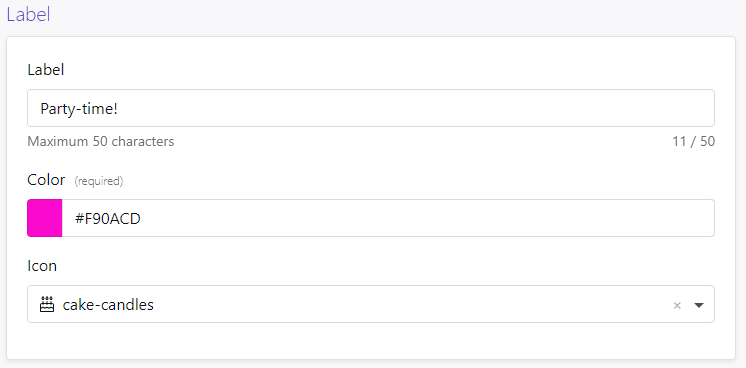Click the purple Label section heading
Image resolution: width=746 pixels, height=368 pixels.
pyautogui.click(x=28, y=14)
